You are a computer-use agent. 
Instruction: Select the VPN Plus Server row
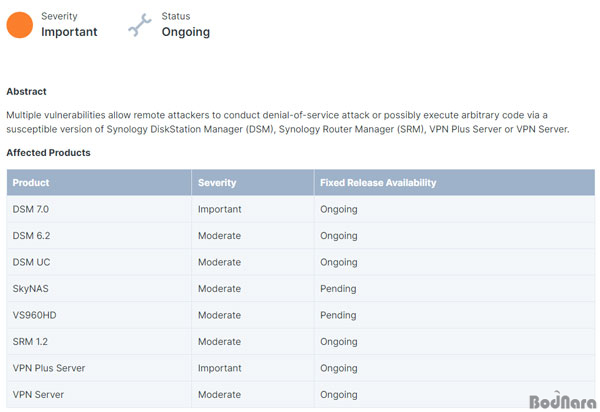(x=300, y=368)
